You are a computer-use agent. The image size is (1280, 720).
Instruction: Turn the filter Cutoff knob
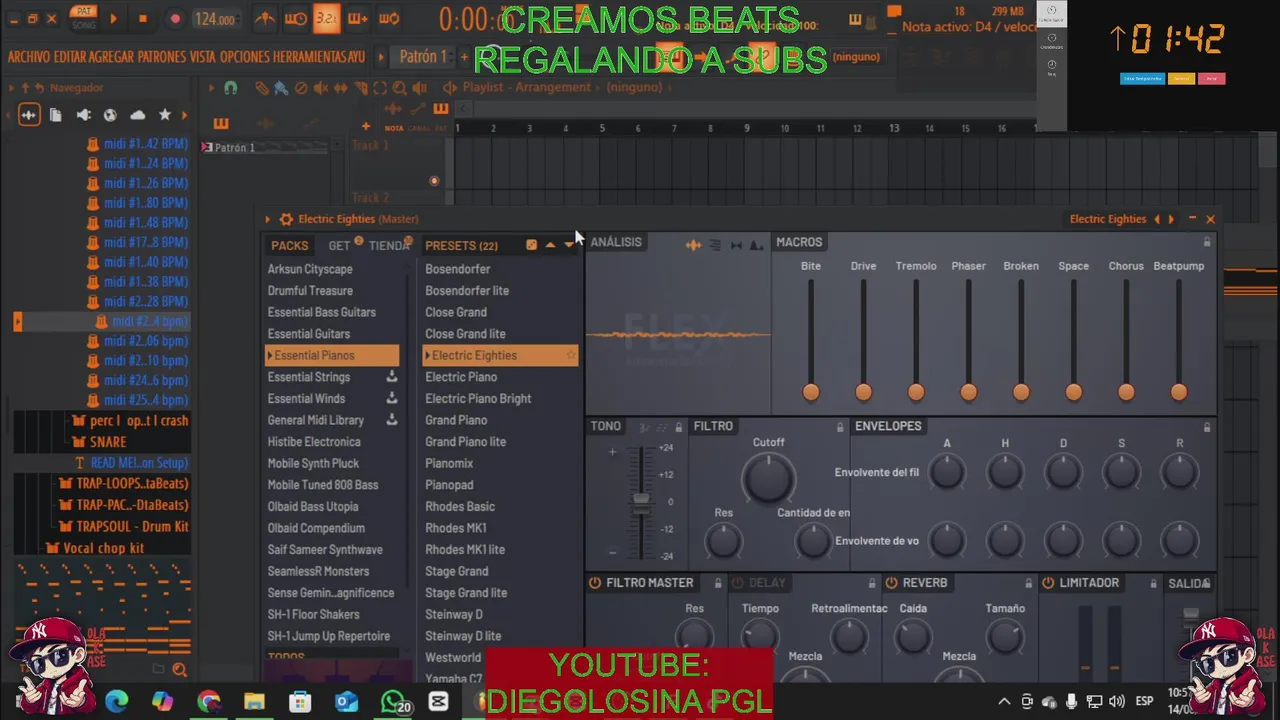[768, 477]
